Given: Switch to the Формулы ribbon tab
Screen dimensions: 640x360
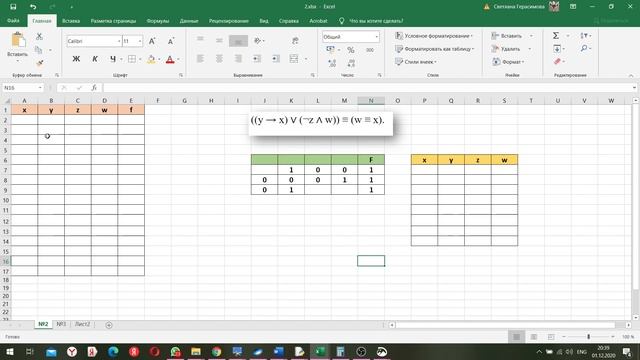Looking at the screenshot, I should tap(158, 21).
